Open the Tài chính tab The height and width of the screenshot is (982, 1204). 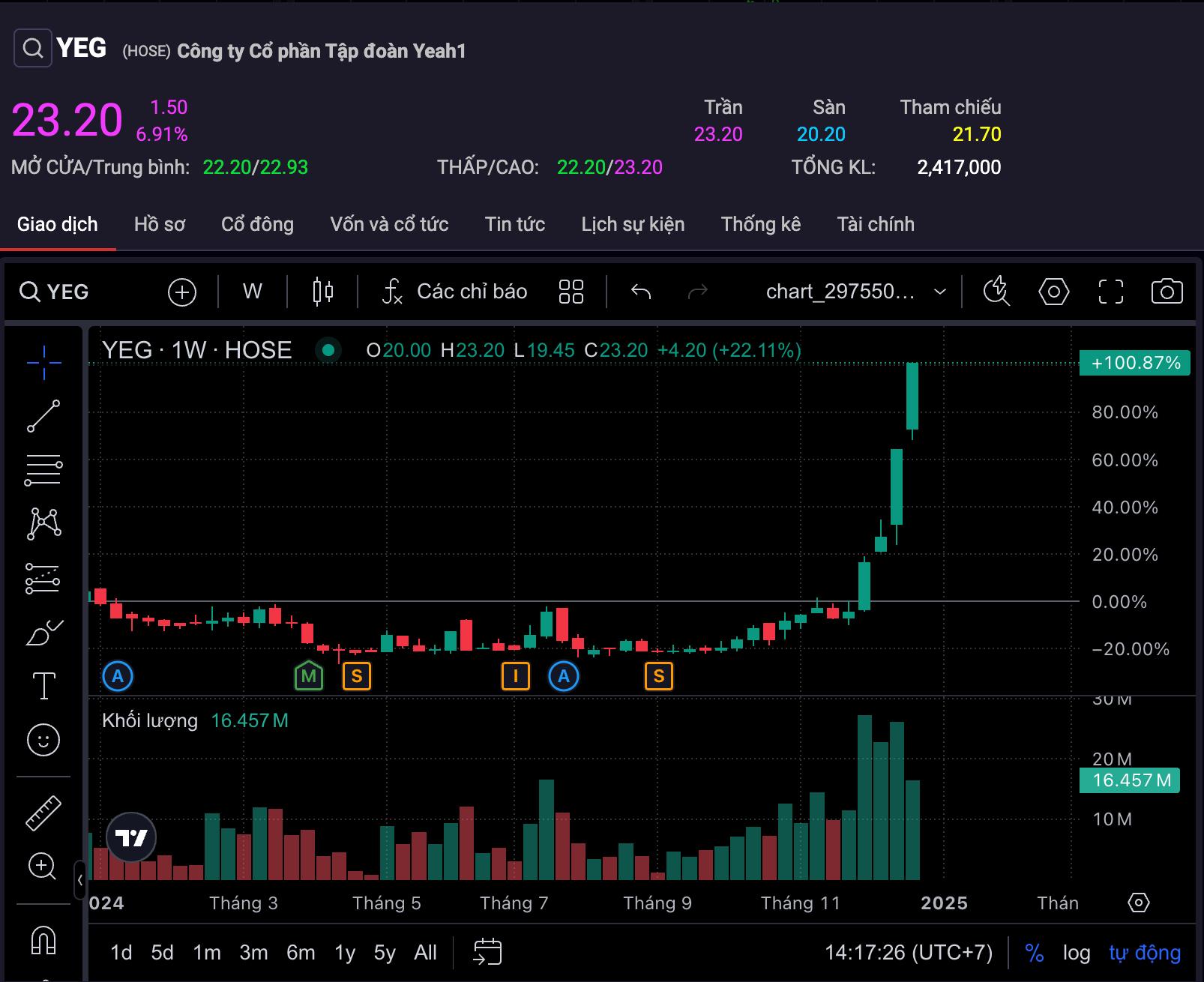coord(875,224)
